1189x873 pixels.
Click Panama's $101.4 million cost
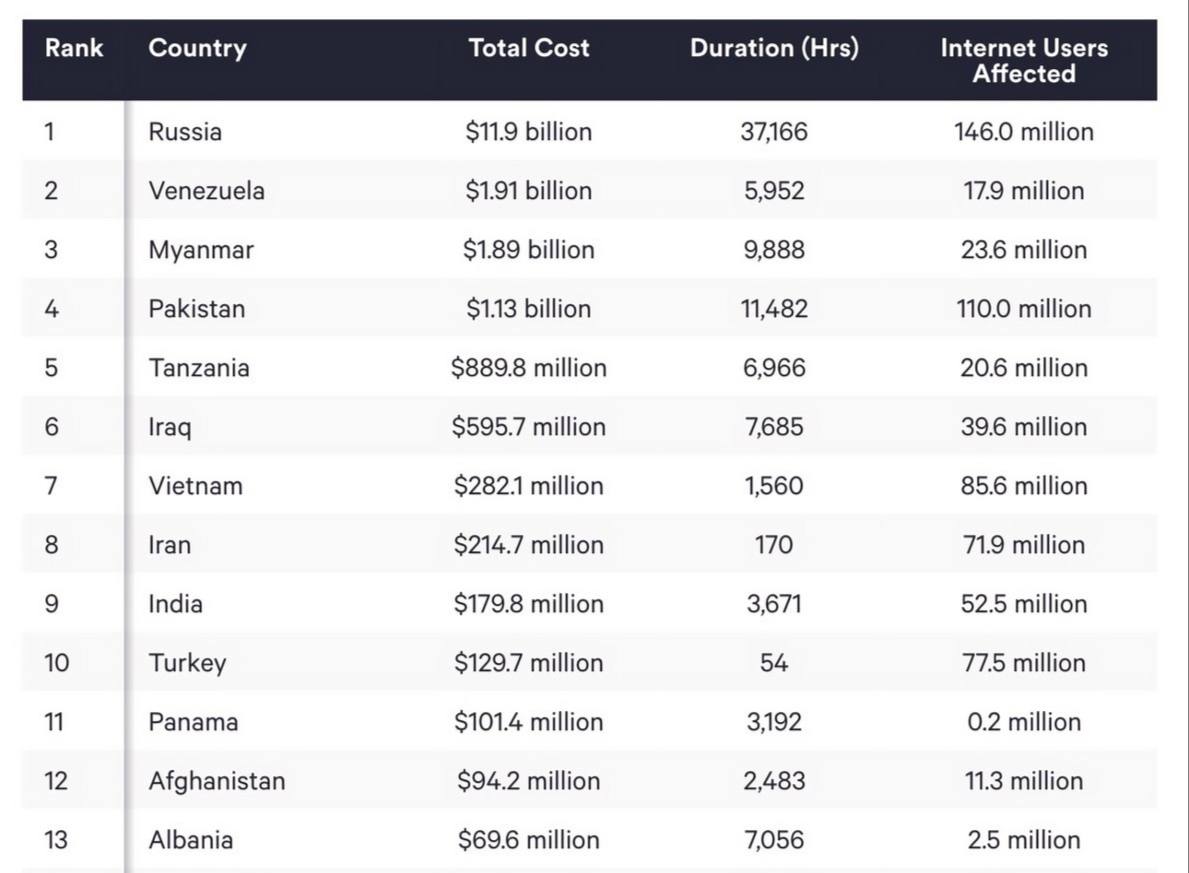[x=528, y=722]
